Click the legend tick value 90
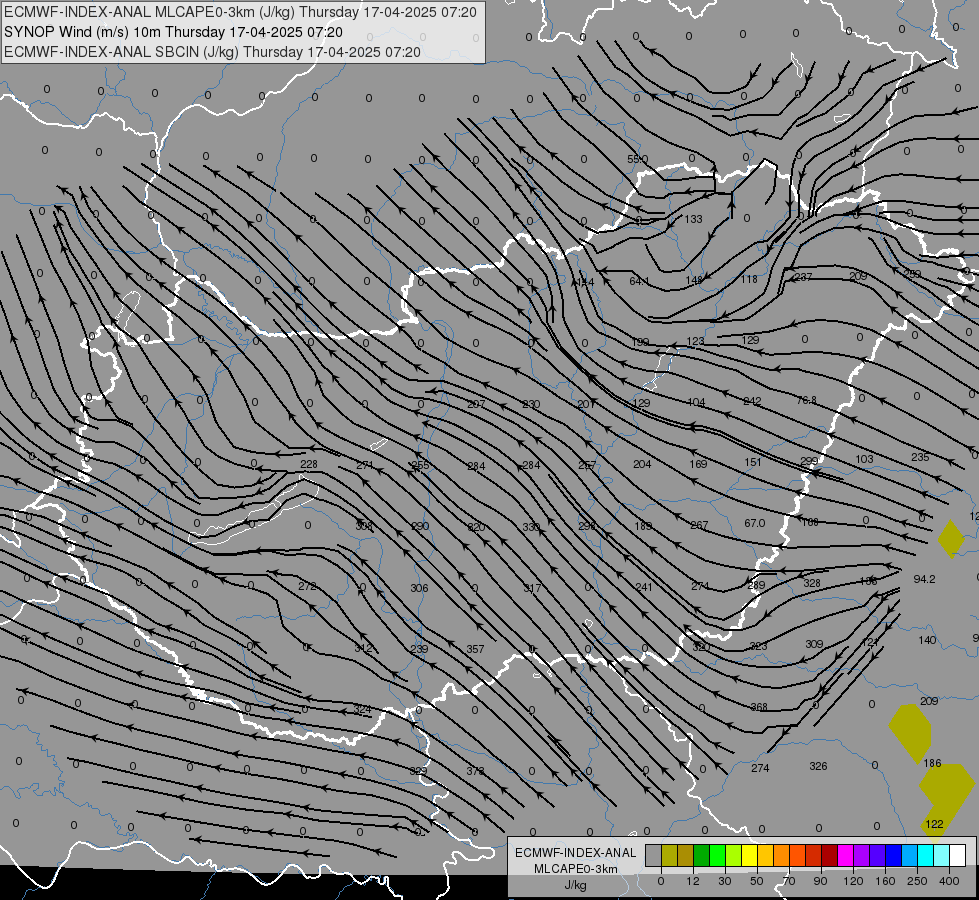Screen dimensions: 979x900 820,881
